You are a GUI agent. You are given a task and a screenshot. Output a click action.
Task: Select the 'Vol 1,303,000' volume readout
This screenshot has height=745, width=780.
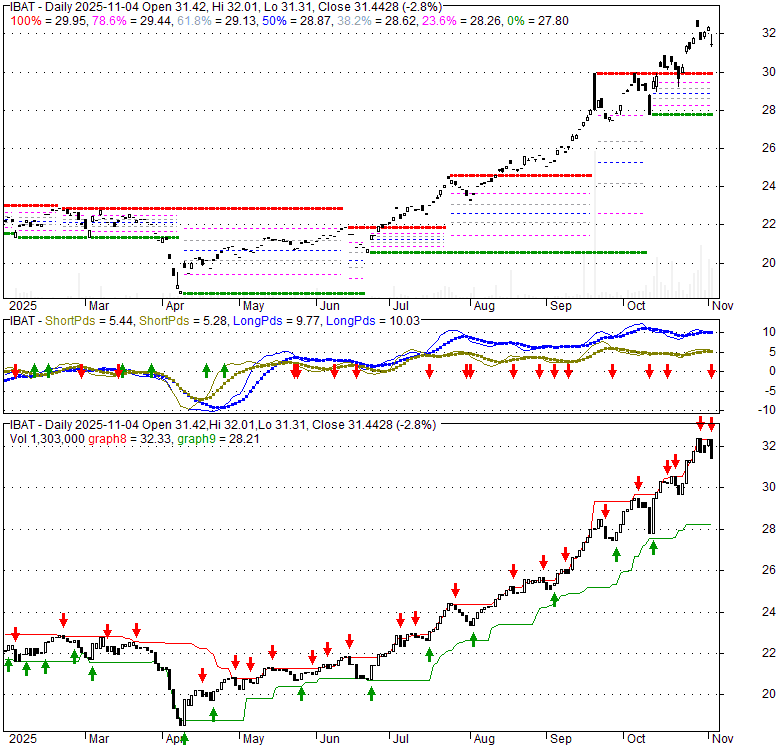[47, 439]
